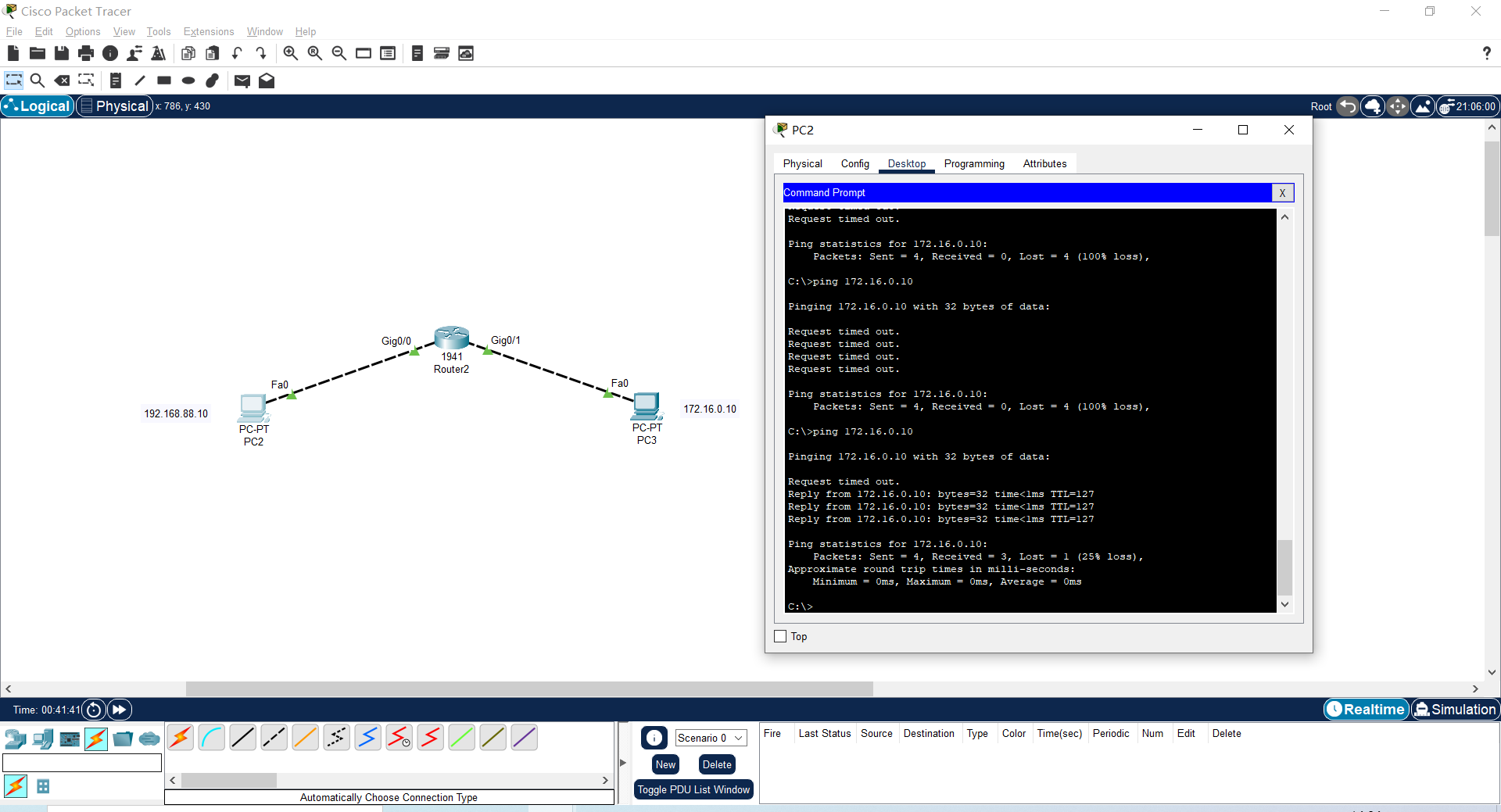Image resolution: width=1501 pixels, height=812 pixels.
Task: Click the Fast Forward Time button
Action: tap(119, 710)
